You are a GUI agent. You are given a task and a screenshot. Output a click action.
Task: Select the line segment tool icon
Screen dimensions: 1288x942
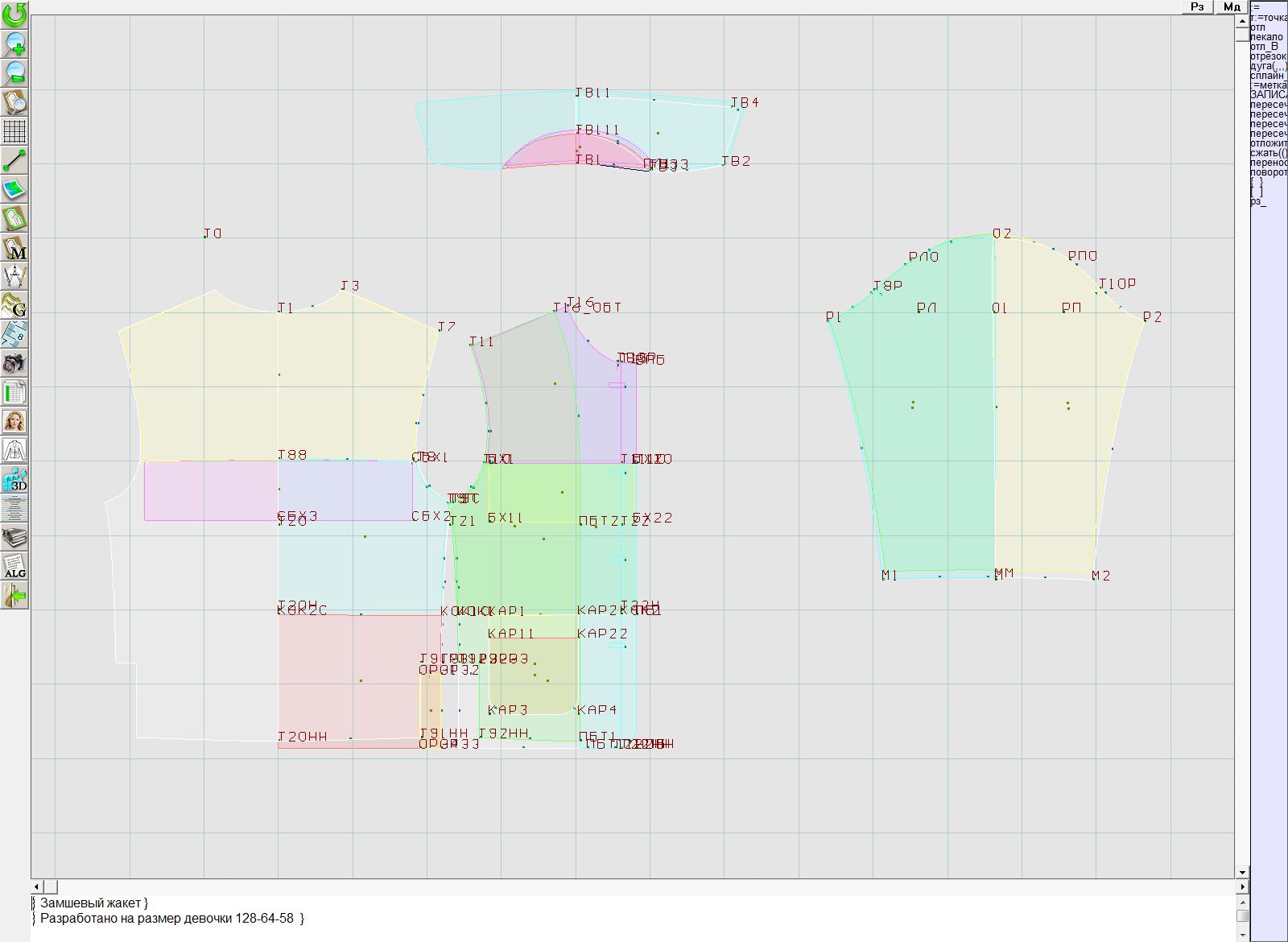[14, 160]
